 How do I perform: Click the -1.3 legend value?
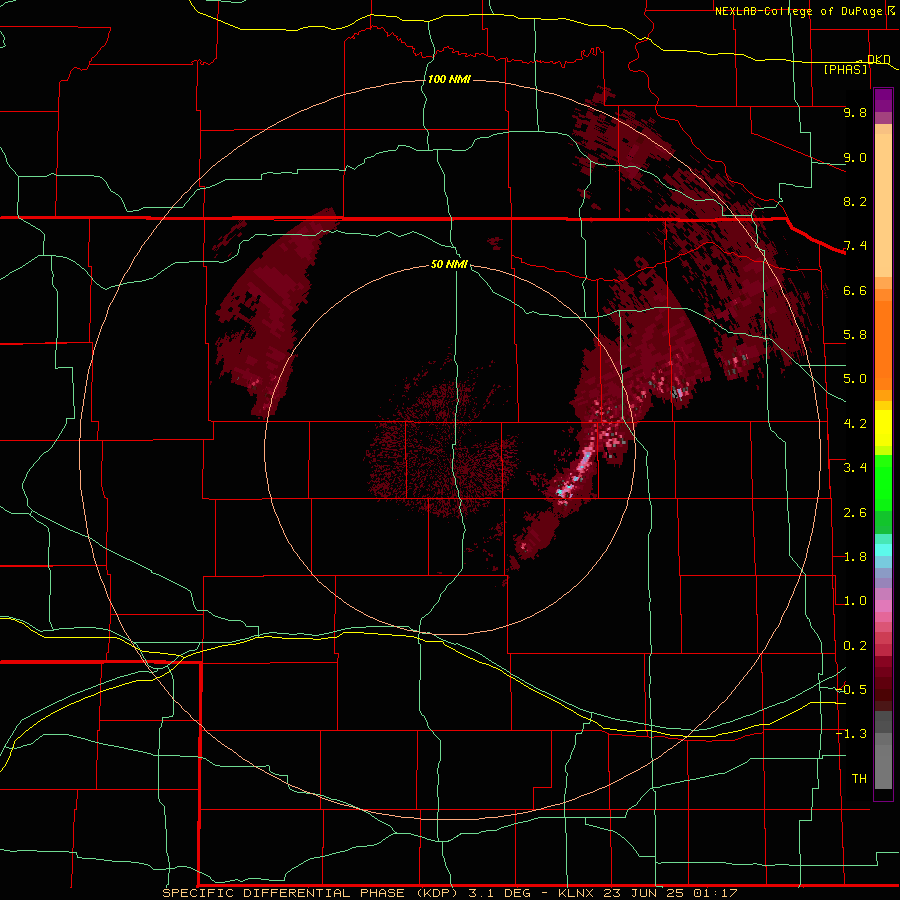pos(852,734)
